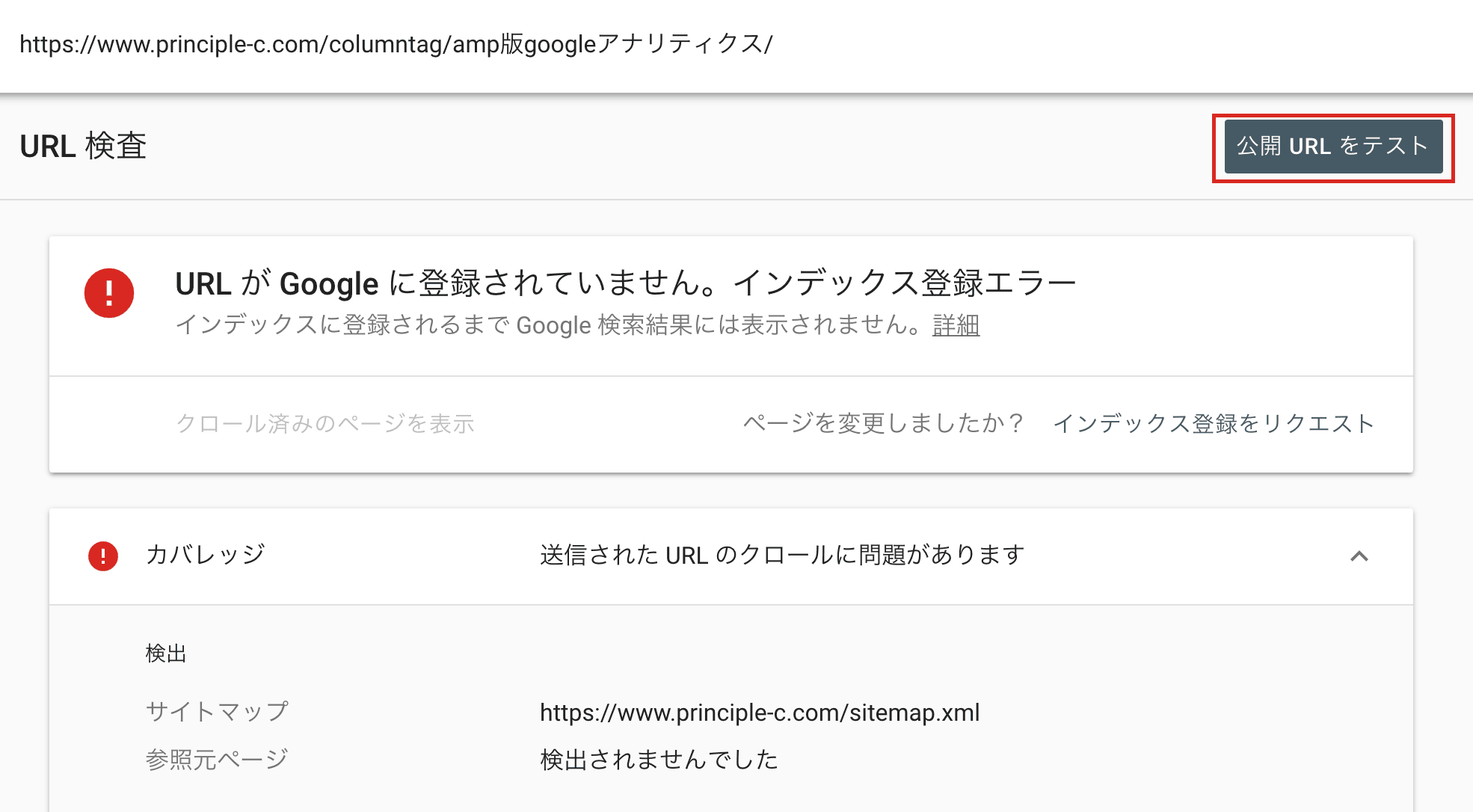The image size is (1473, 812).
Task: Click the sitemap.xml URL value
Action: 760,713
